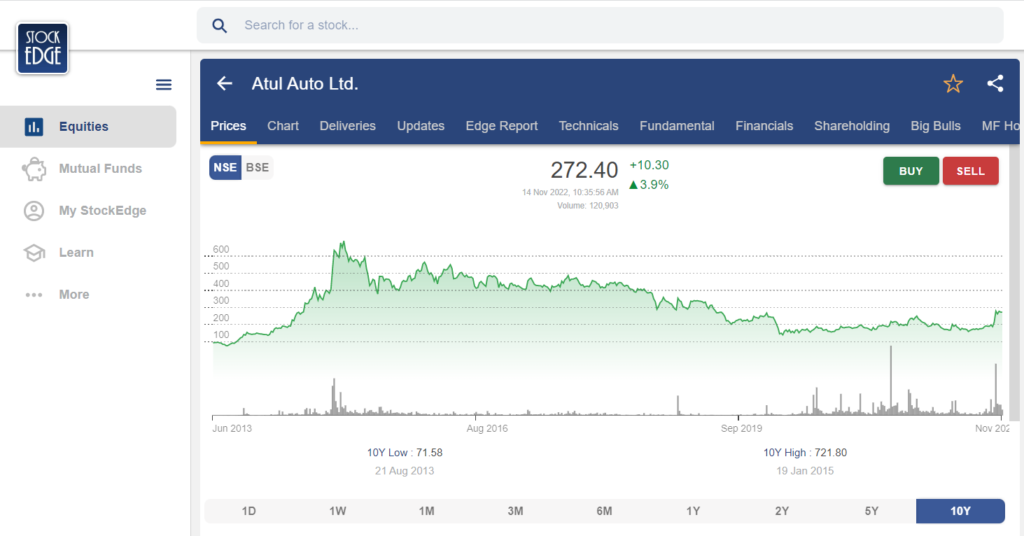Click the 3.9% change indicator
Viewport: 1024px width, 536px height.
point(649,185)
